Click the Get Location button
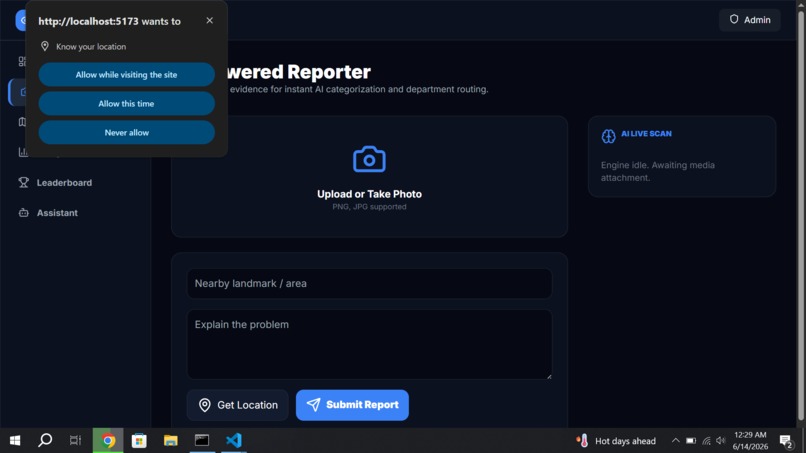Image resolution: width=806 pixels, height=453 pixels. click(237, 405)
